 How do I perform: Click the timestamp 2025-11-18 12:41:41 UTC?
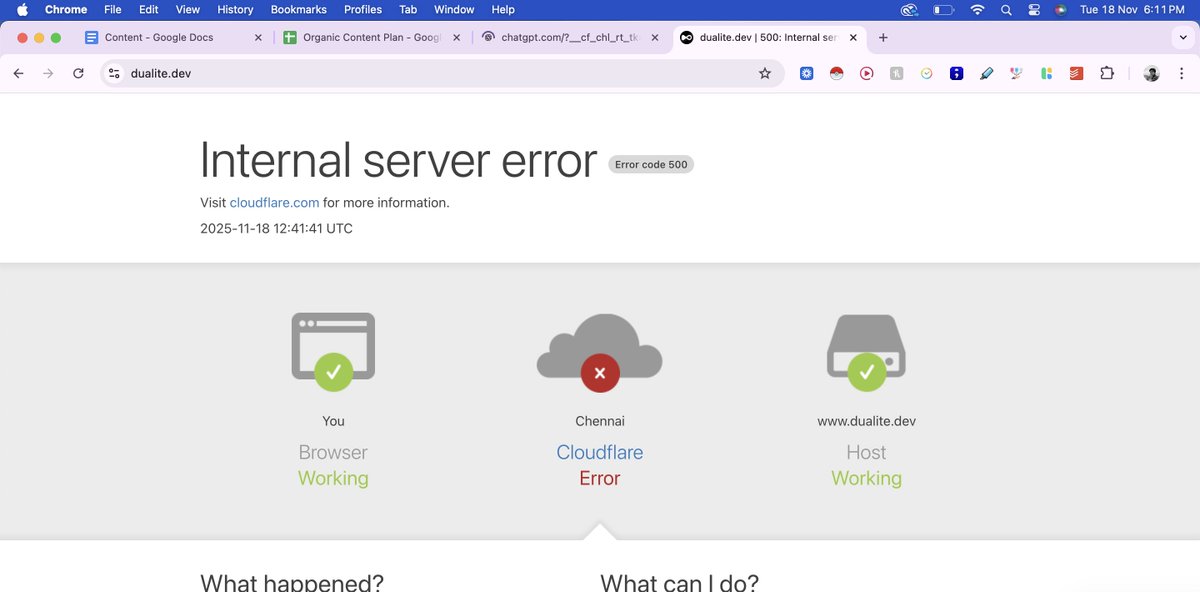tap(276, 228)
